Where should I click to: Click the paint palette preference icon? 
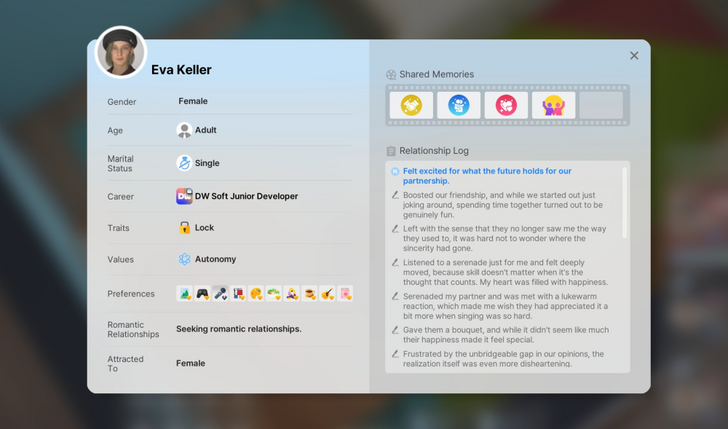(256, 294)
